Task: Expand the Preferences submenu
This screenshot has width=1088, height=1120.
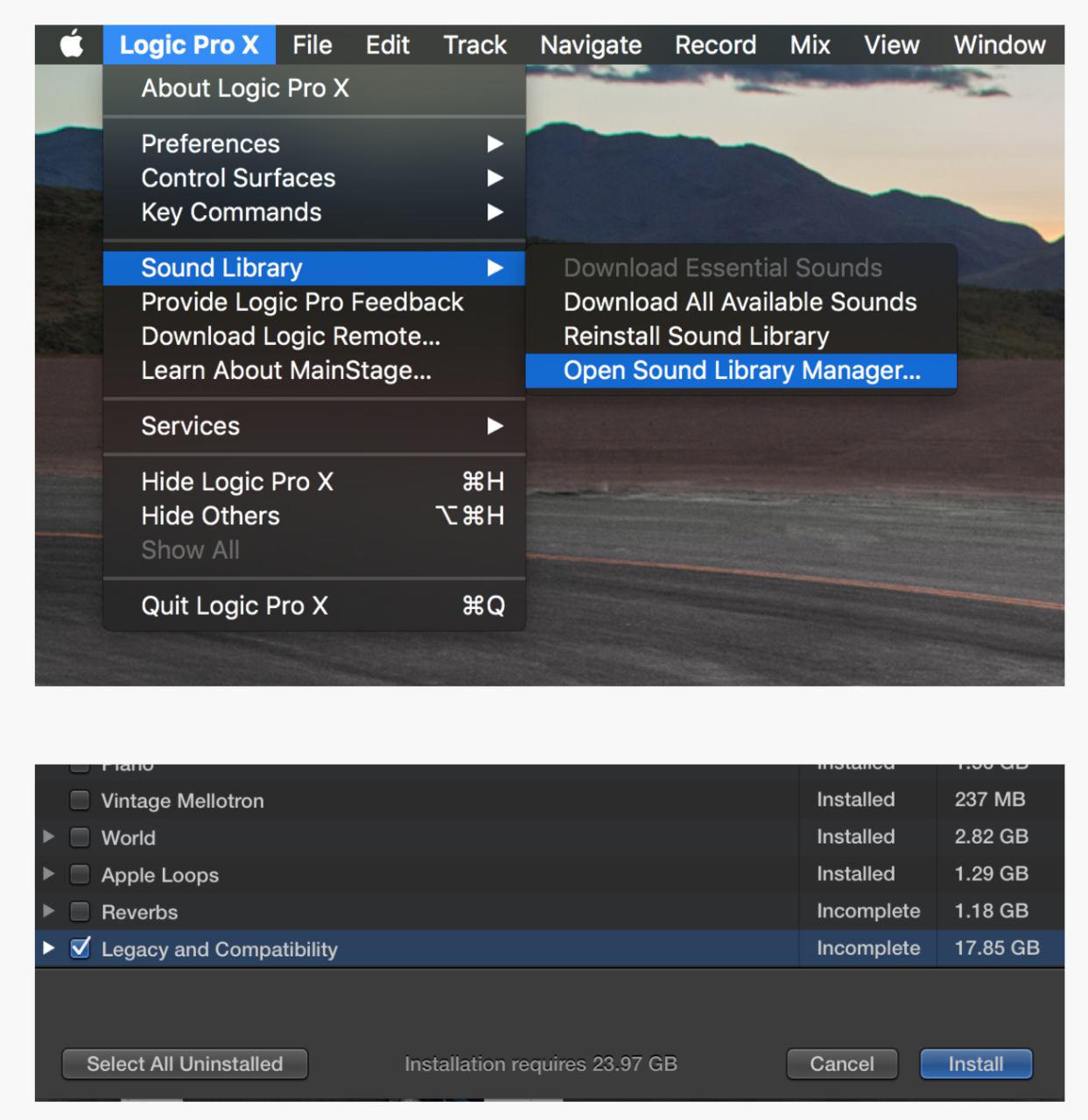Action: pos(314,143)
